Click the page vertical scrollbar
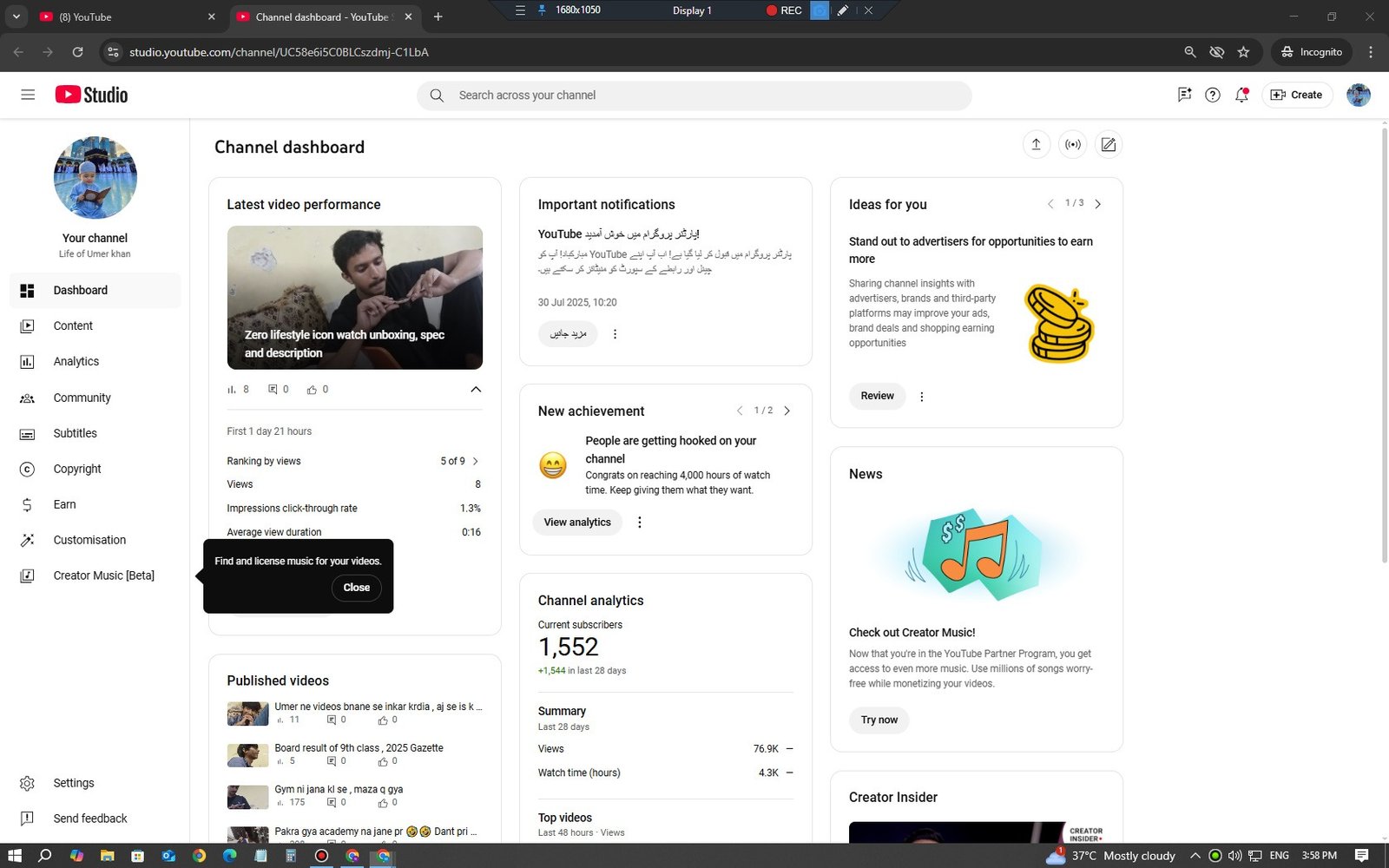 point(1384,347)
